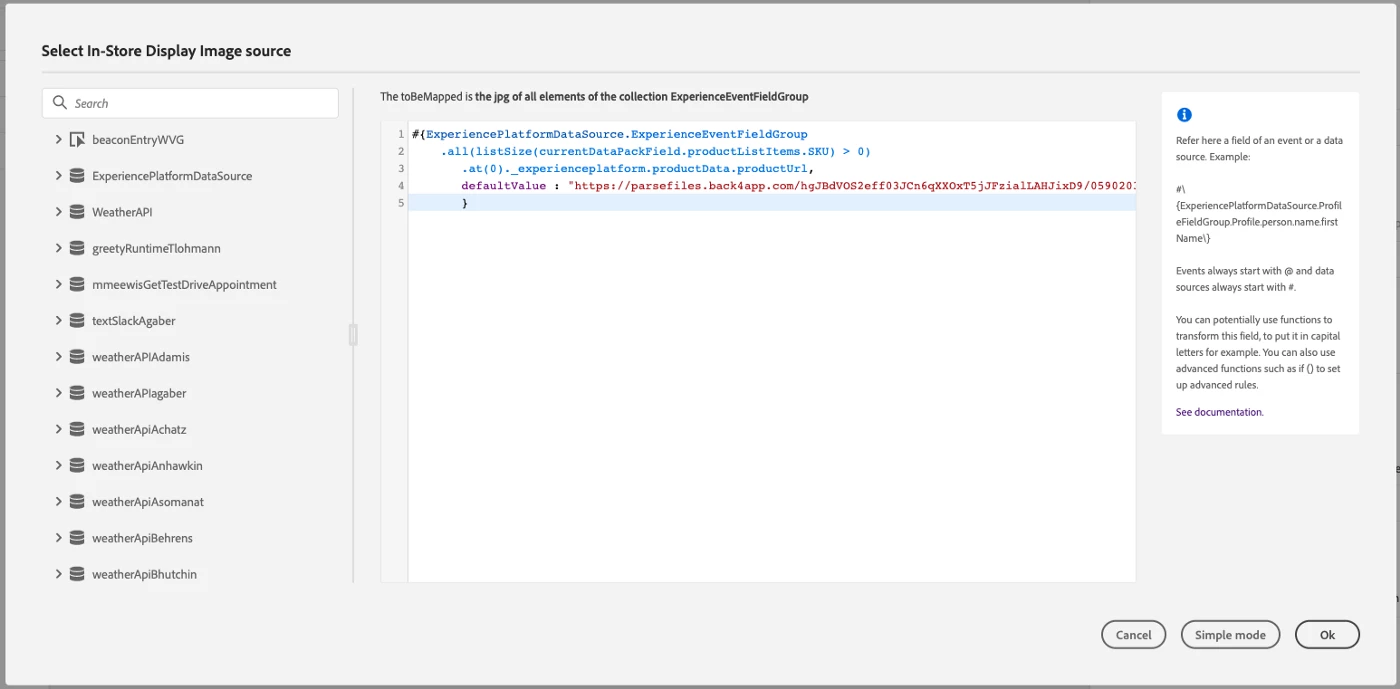Expand mmeewisGetTestDriveAppointment node

pyautogui.click(x=59, y=285)
